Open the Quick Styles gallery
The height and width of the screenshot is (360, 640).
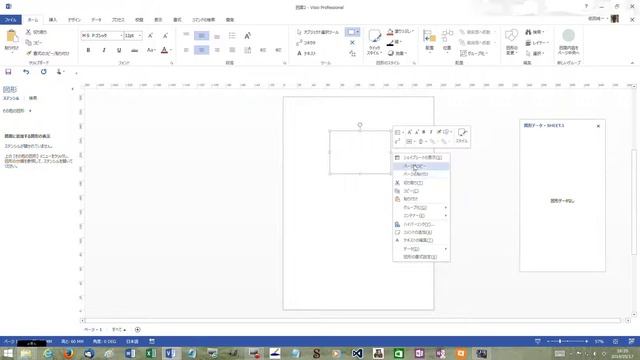point(374,42)
